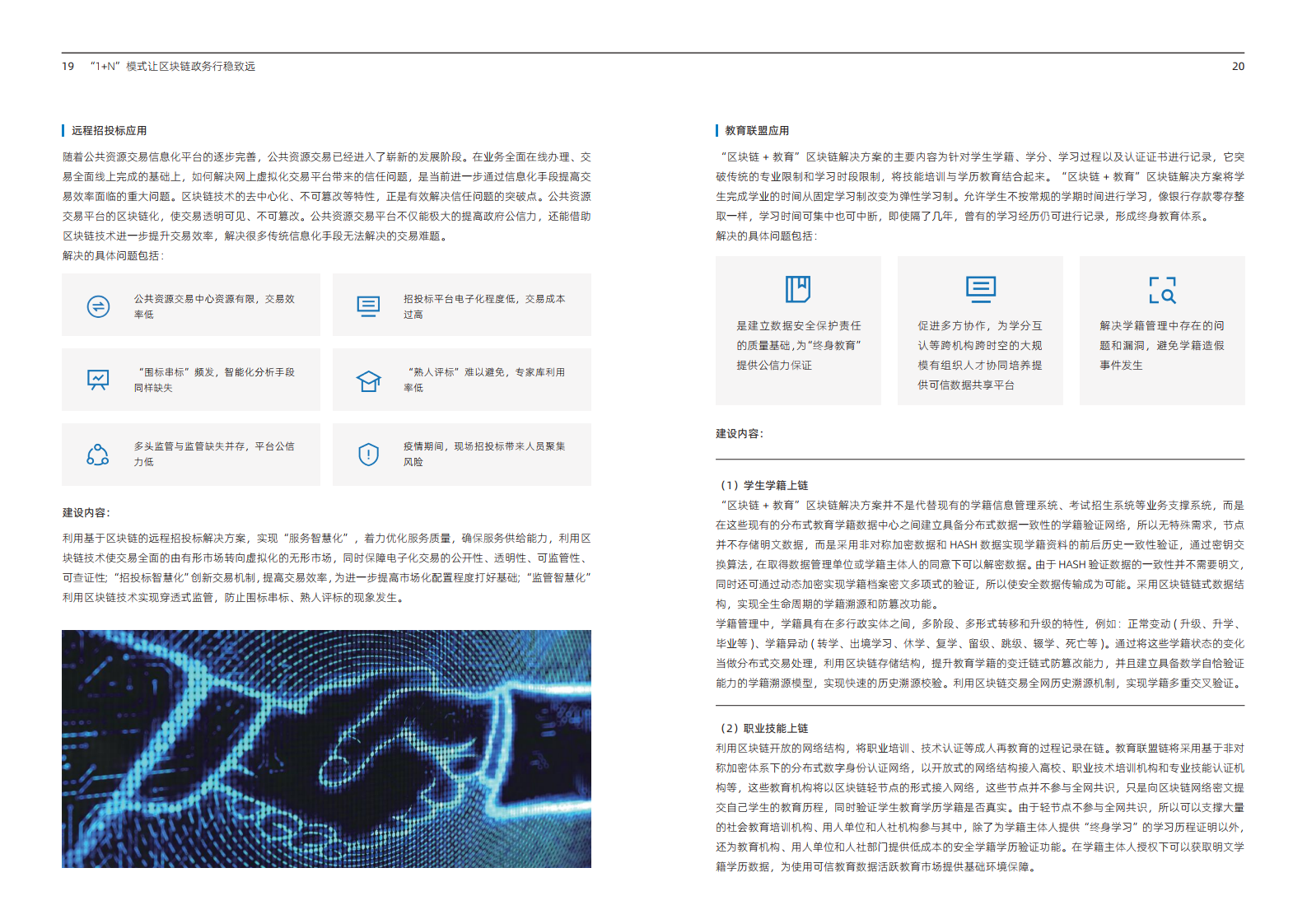
Task: Click the text 招投标平台电子化程度低，交易成本过高
Action: 484,306
